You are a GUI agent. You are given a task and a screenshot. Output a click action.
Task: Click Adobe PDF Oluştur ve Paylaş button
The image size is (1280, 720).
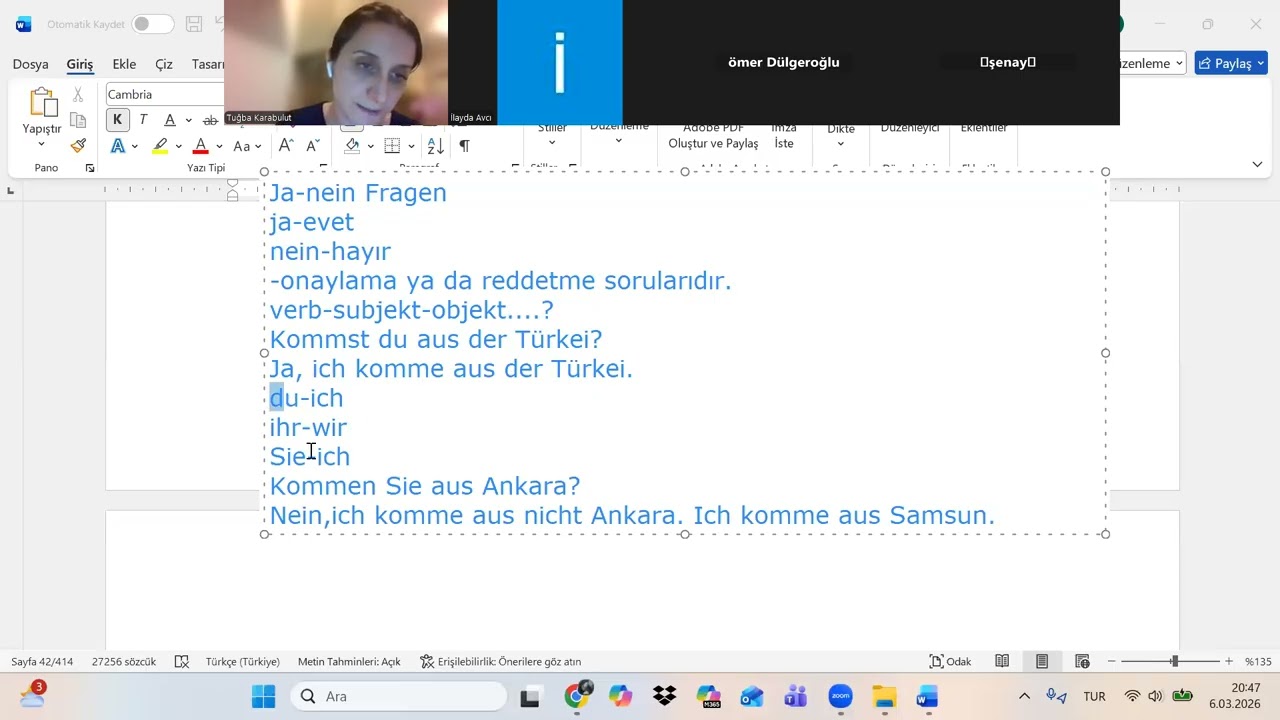[713, 136]
